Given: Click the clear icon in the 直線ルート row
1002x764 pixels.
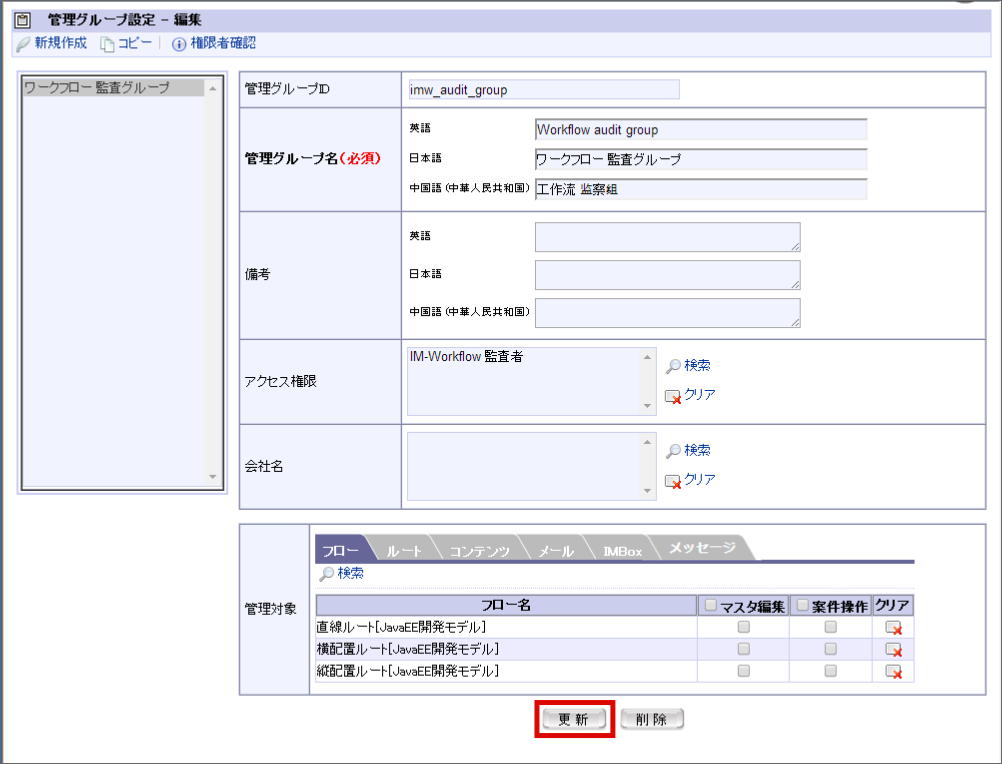Looking at the screenshot, I should pos(893,628).
